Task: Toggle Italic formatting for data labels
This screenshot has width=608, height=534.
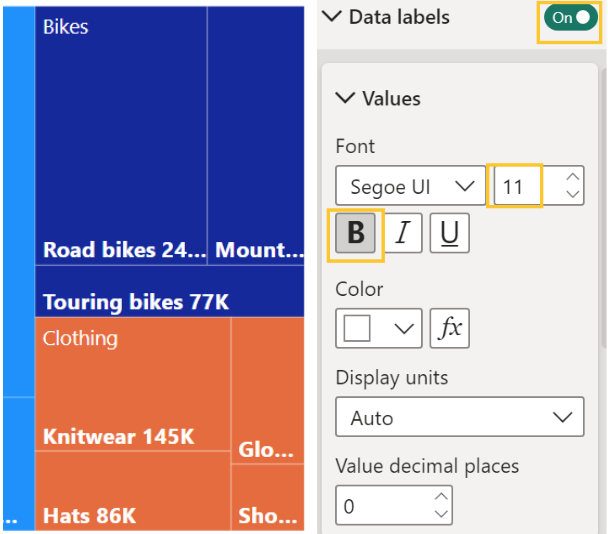Action: click(x=402, y=234)
